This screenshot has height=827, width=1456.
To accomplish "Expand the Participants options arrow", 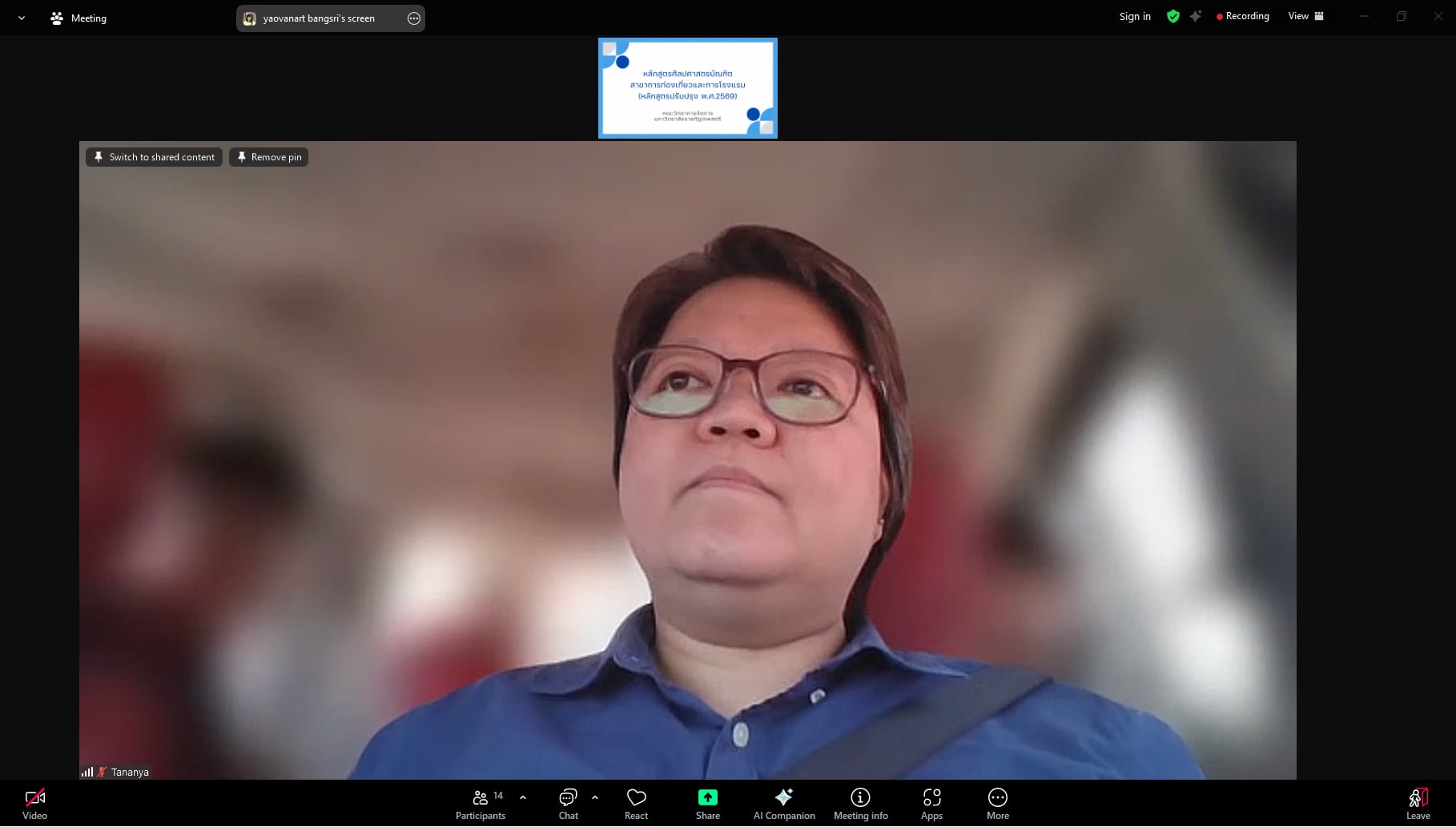I will (523, 797).
